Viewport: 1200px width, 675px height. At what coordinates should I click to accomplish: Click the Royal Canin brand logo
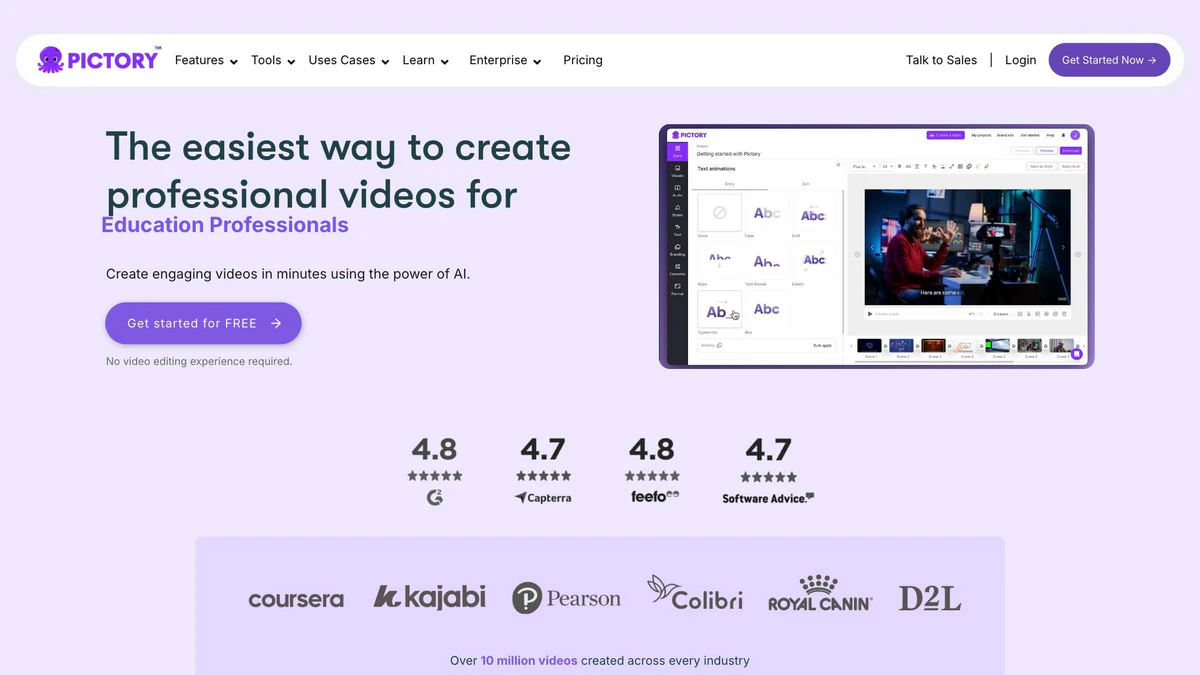[x=820, y=593]
